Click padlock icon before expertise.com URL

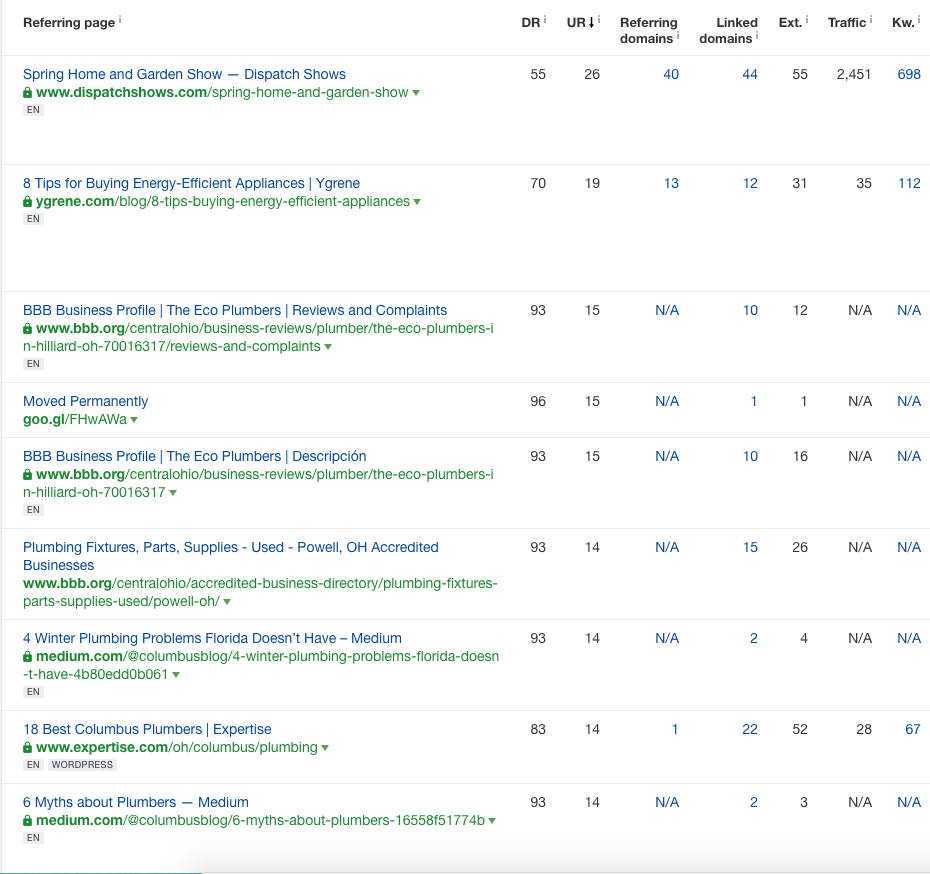click(x=27, y=748)
